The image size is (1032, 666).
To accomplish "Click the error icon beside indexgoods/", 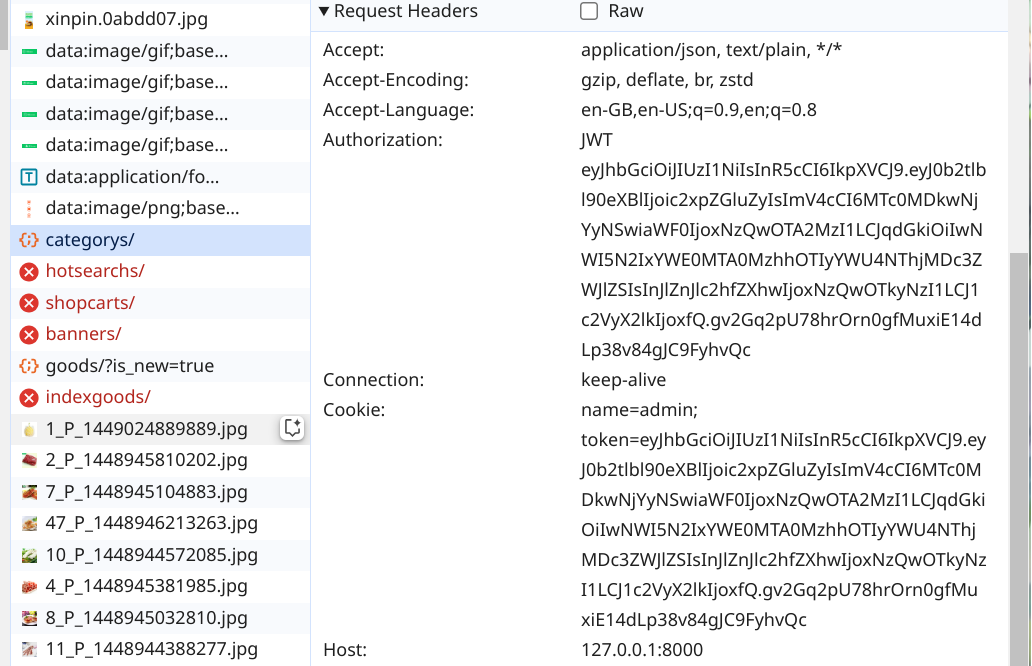I will [x=29, y=397].
